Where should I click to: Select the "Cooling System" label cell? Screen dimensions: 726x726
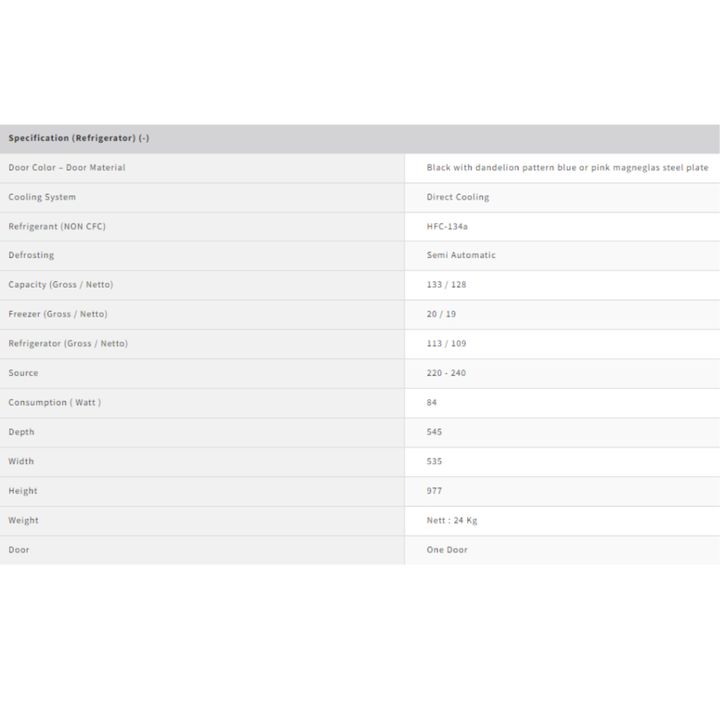click(42, 197)
